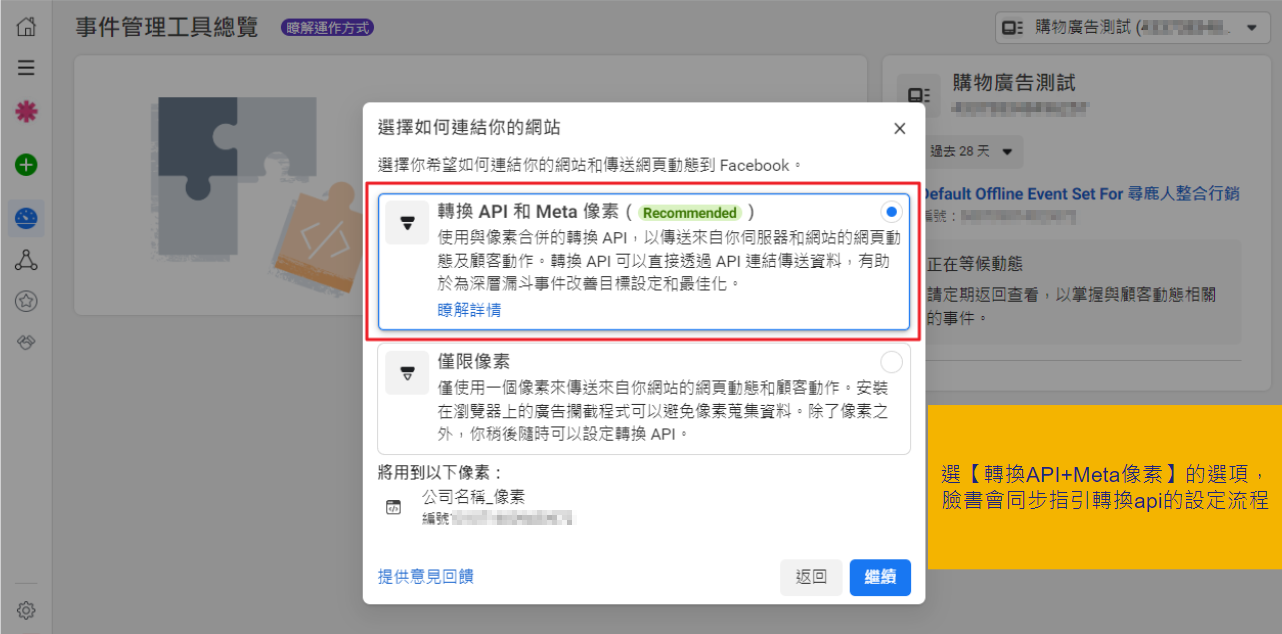
Task: Click the home icon in left sidebar
Action: tap(27, 27)
